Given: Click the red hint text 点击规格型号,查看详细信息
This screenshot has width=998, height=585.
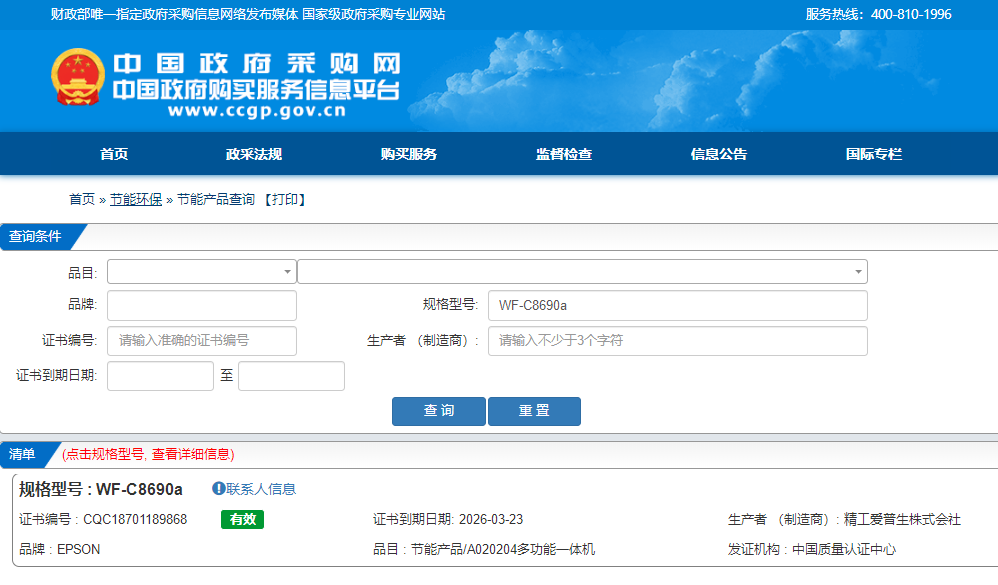Looking at the screenshot, I should (148, 454).
